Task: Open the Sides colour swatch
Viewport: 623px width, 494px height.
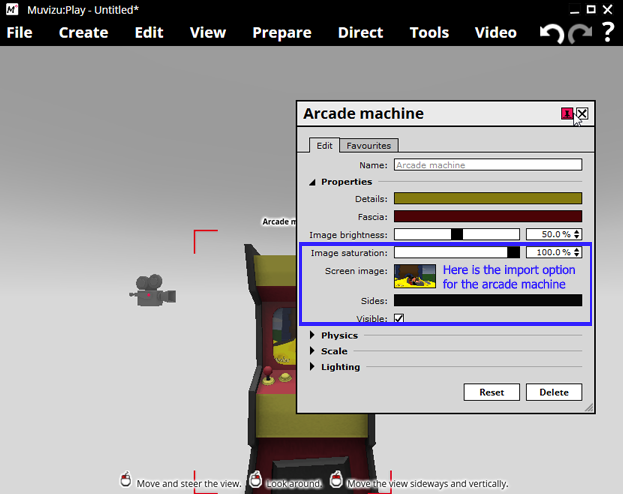Action: pyautogui.click(x=488, y=300)
